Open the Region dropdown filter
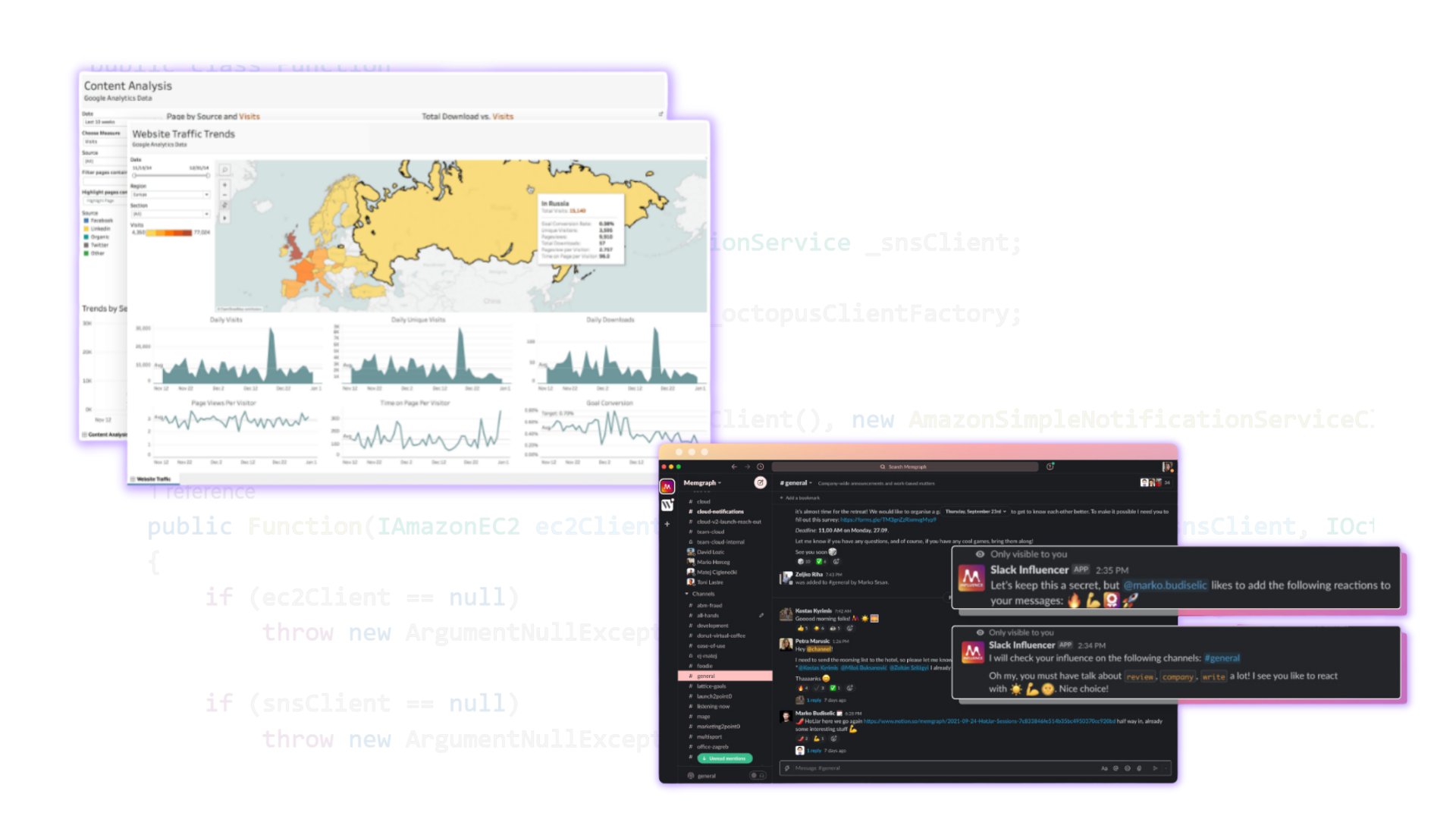1456x819 pixels. [x=171, y=195]
